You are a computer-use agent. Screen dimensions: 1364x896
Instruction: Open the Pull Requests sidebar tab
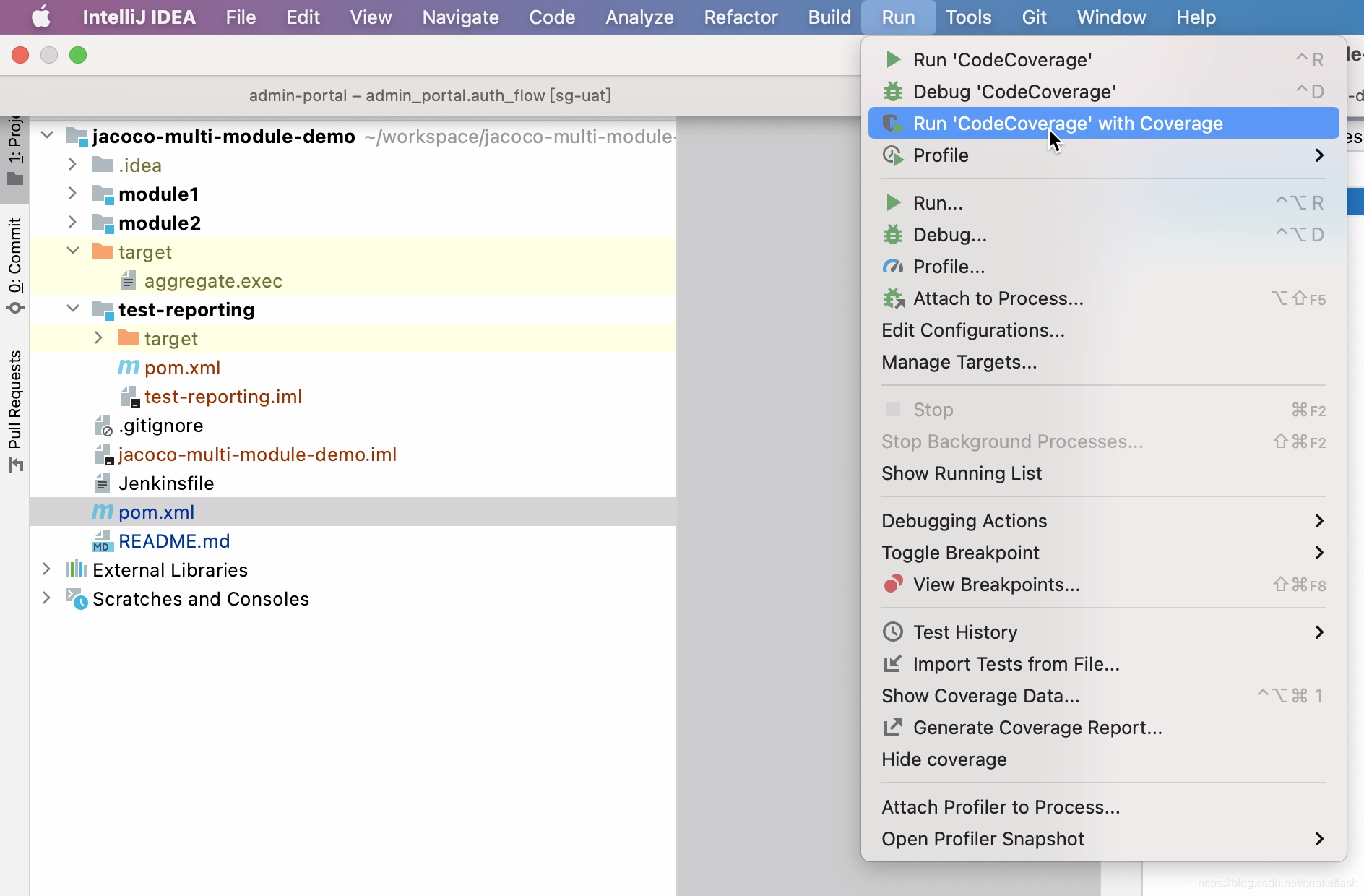[15, 410]
